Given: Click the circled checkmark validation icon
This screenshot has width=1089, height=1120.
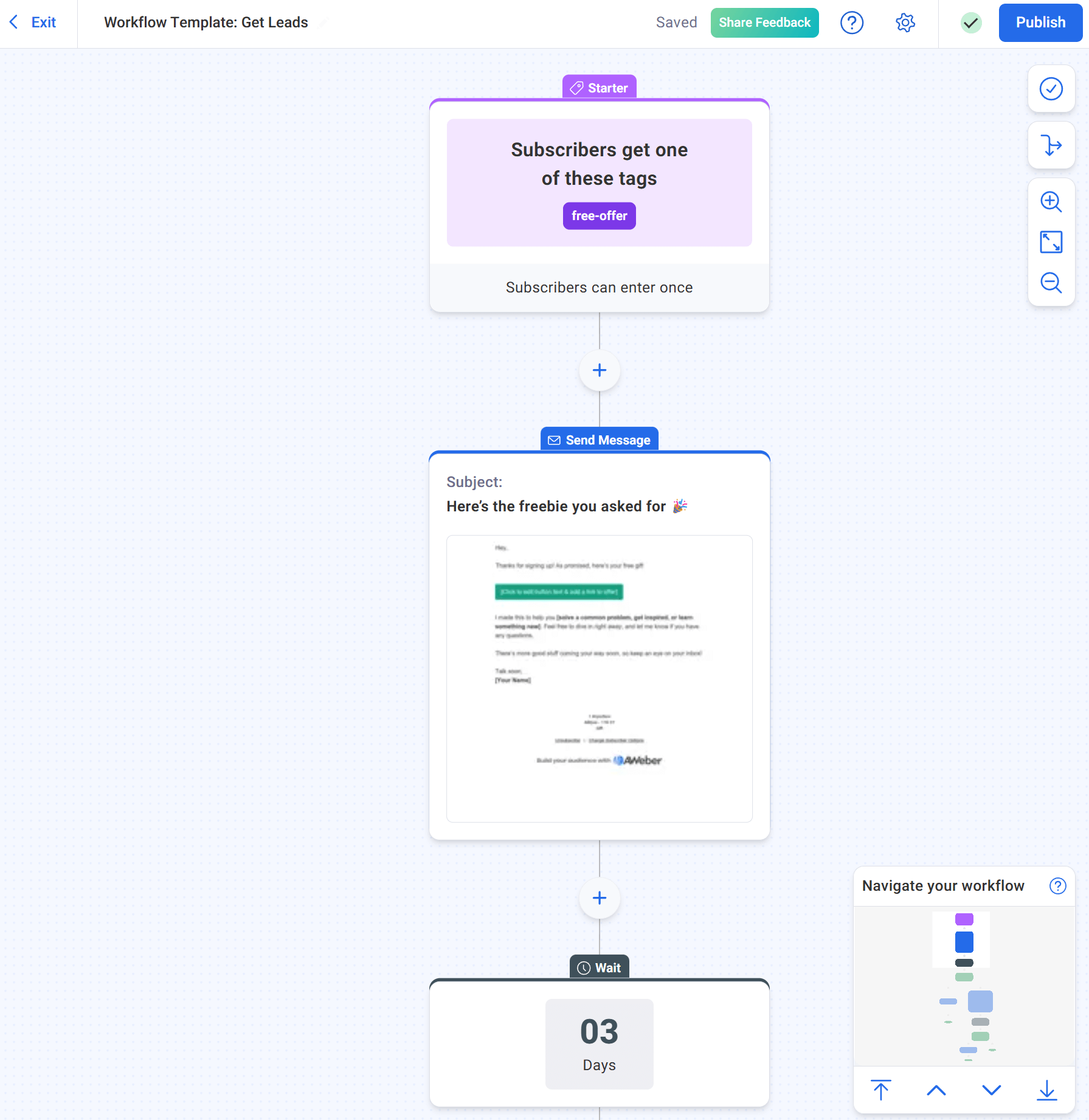Looking at the screenshot, I should (x=1051, y=89).
